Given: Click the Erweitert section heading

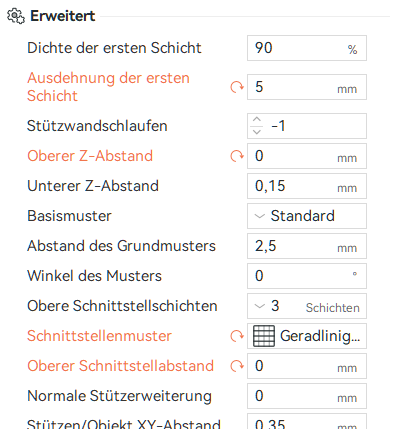Looking at the screenshot, I should pyautogui.click(x=63, y=16).
